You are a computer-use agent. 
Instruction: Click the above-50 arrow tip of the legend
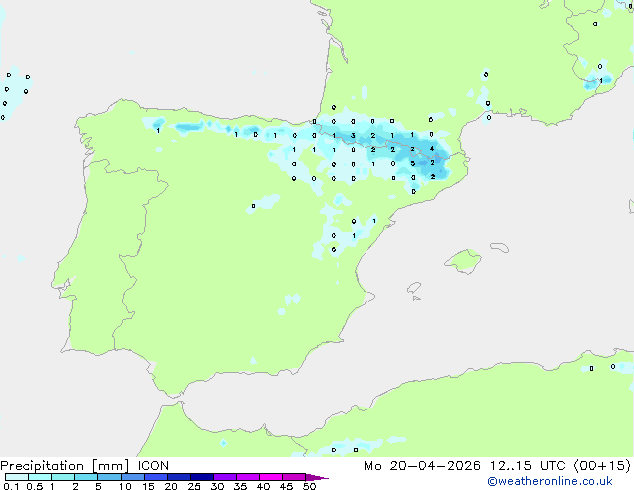[317, 477]
